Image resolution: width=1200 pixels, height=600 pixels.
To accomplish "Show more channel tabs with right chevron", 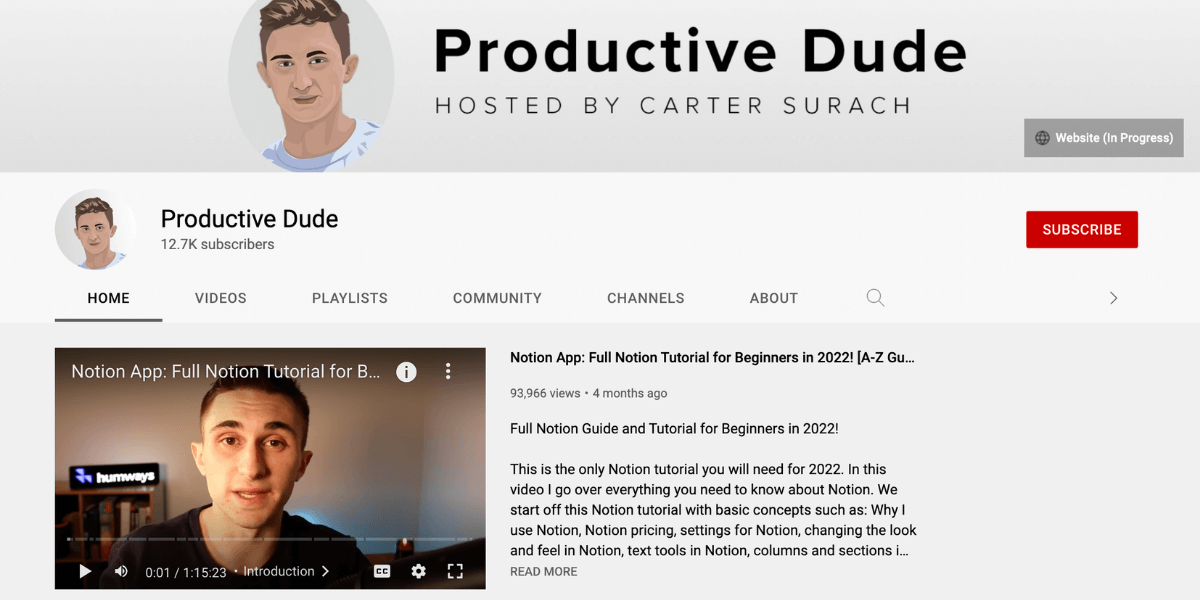I will point(1113,298).
